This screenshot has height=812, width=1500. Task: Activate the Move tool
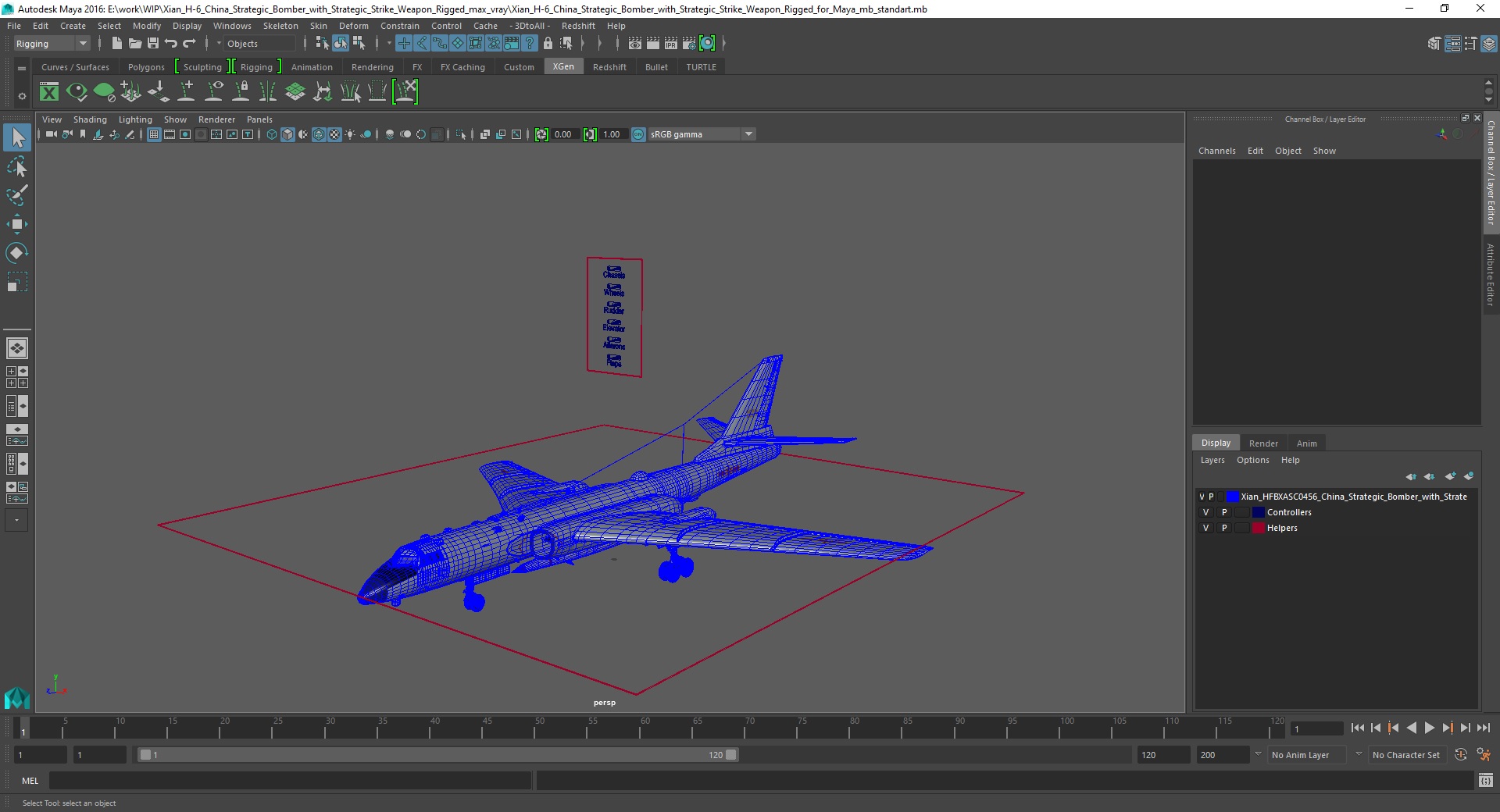tap(17, 224)
